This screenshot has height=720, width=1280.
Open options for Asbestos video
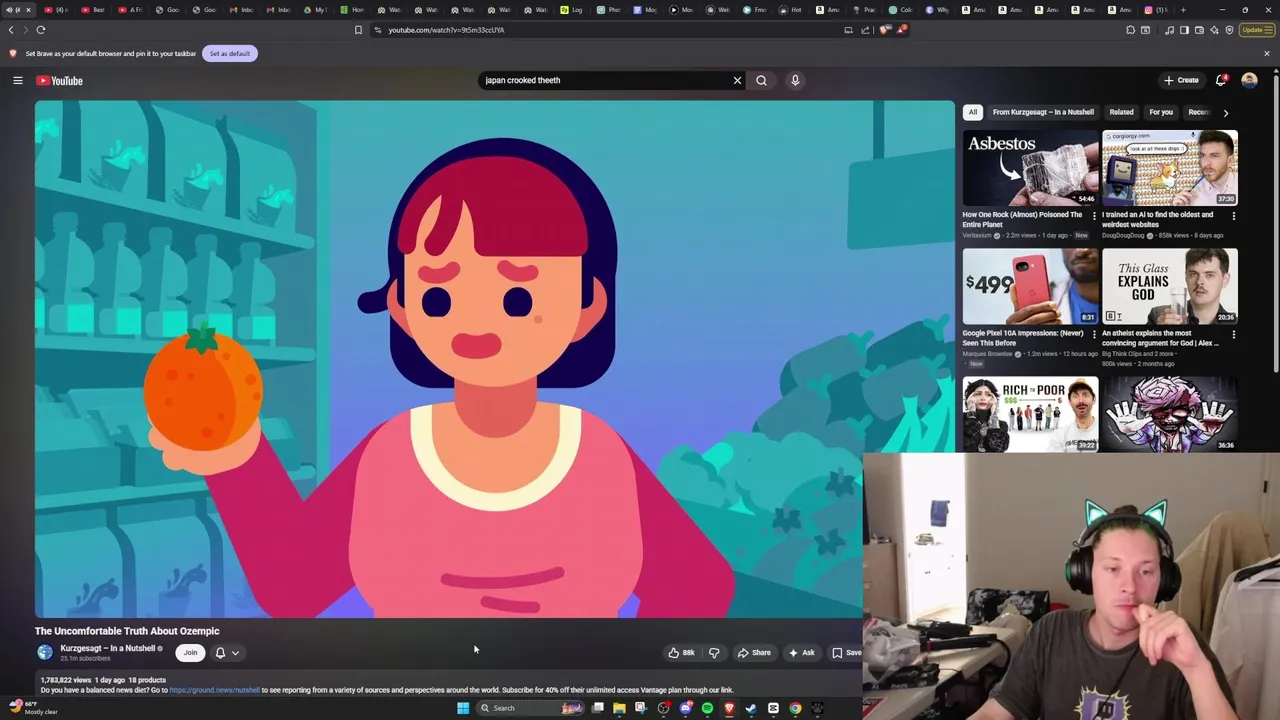pyautogui.click(x=1093, y=215)
